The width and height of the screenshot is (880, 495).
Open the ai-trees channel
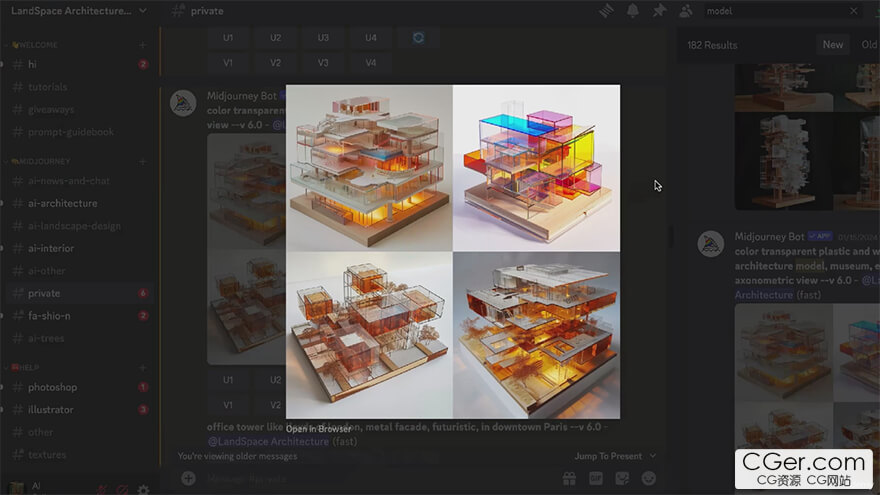pyautogui.click(x=80, y=338)
